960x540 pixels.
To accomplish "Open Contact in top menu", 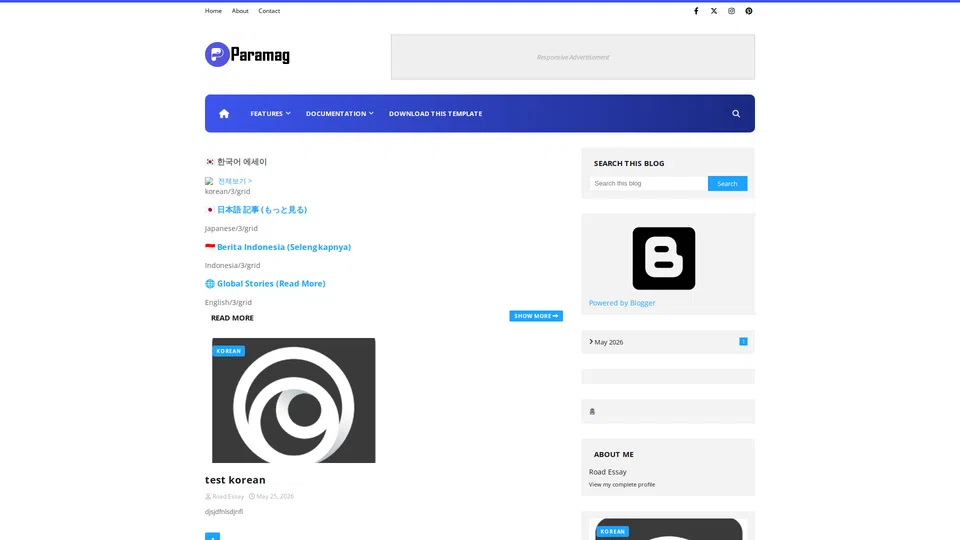I will click(269, 11).
